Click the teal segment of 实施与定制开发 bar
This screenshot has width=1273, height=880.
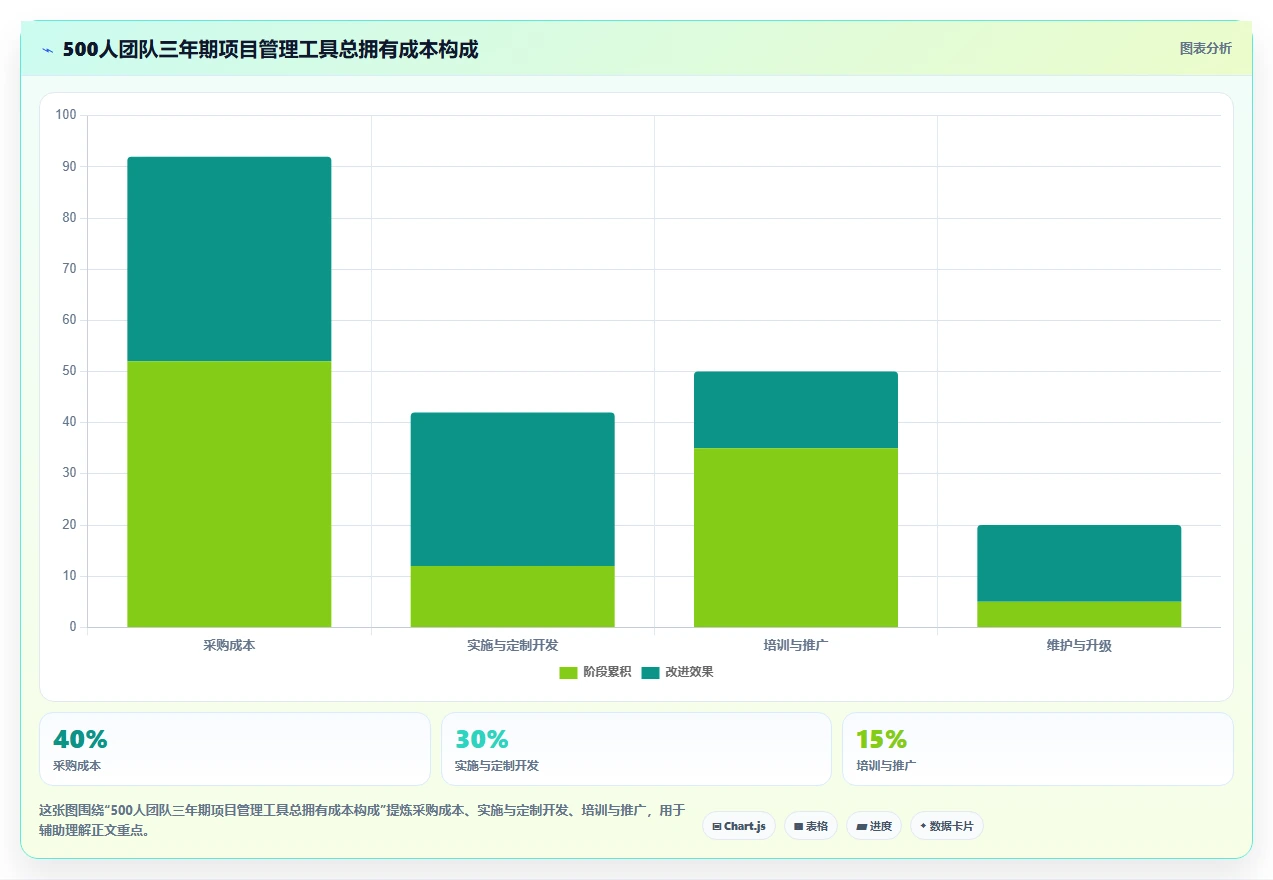(x=512, y=489)
